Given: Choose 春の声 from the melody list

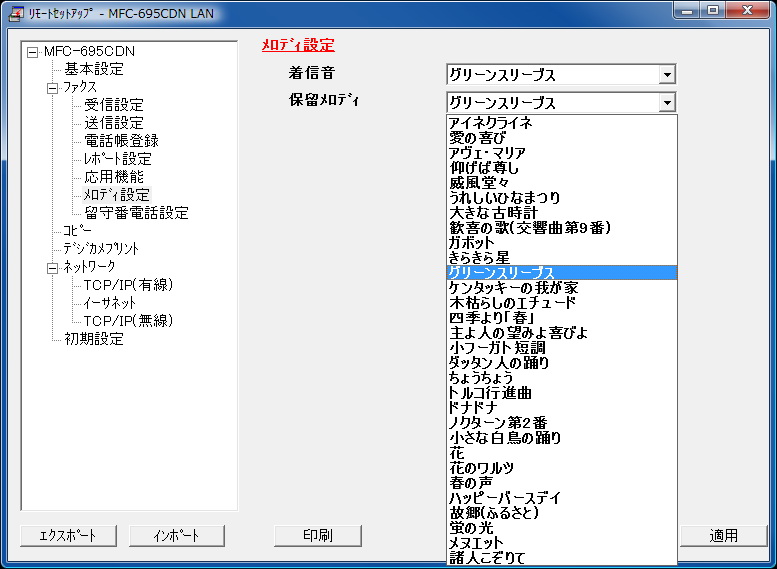Looking at the screenshot, I should pos(561,482).
